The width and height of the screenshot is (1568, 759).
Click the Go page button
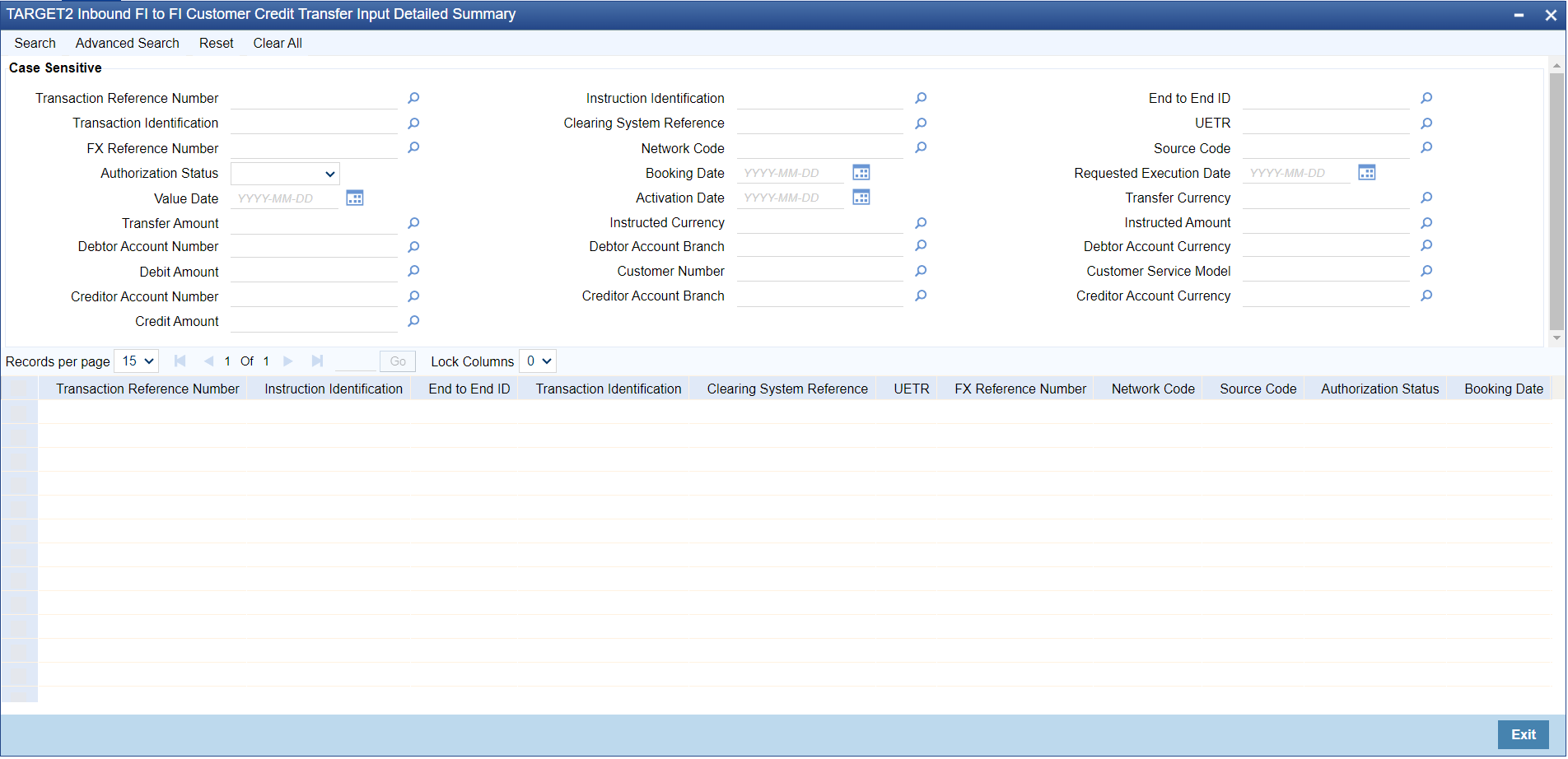(x=398, y=361)
